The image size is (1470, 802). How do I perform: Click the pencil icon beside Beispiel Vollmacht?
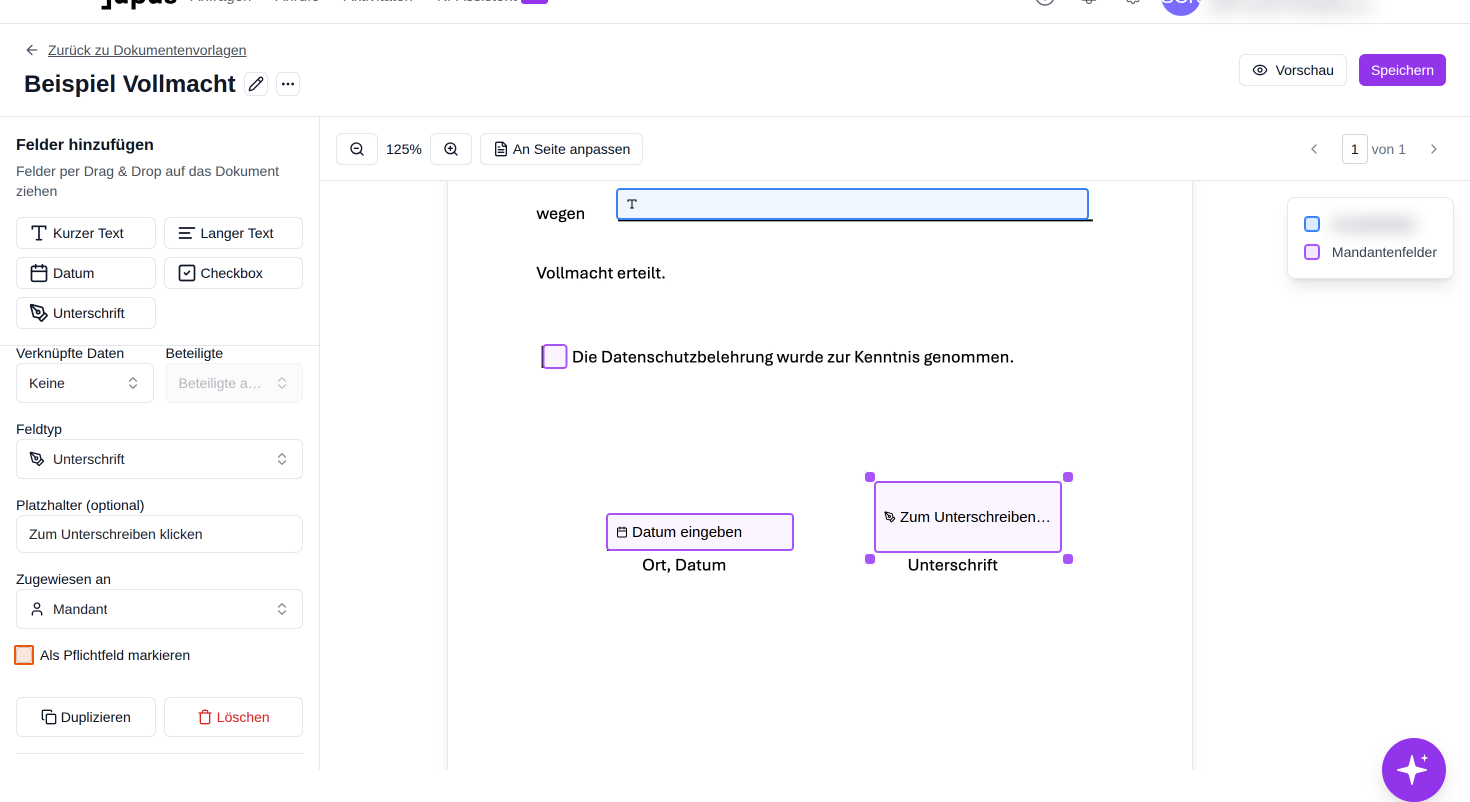coord(256,84)
